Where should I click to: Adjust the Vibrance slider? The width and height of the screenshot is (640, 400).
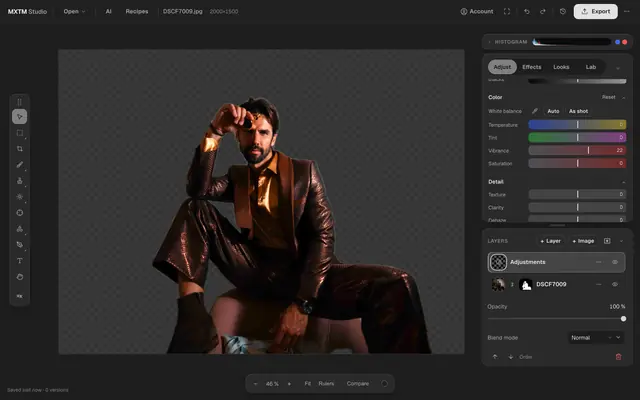[577, 150]
